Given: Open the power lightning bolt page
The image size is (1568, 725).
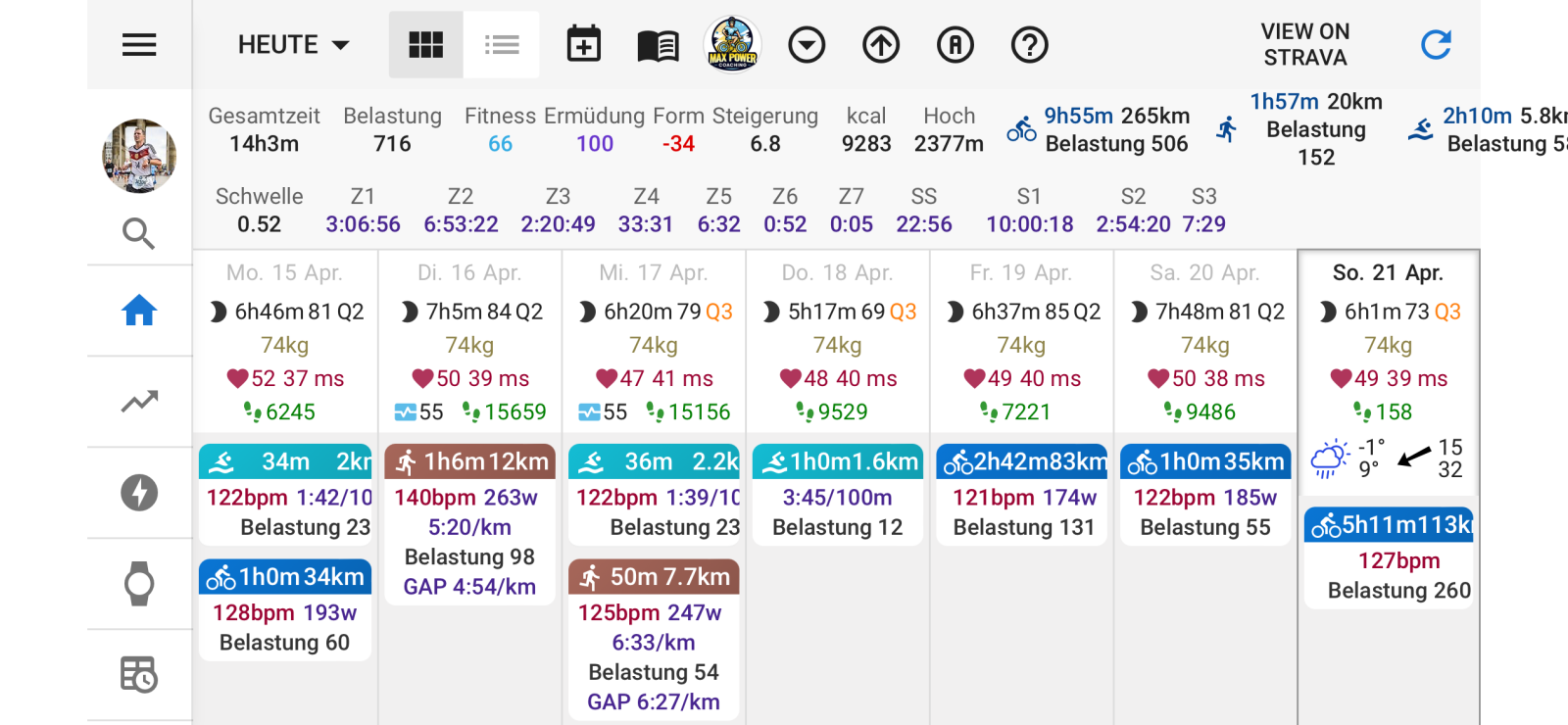Looking at the screenshot, I should pyautogui.click(x=139, y=493).
